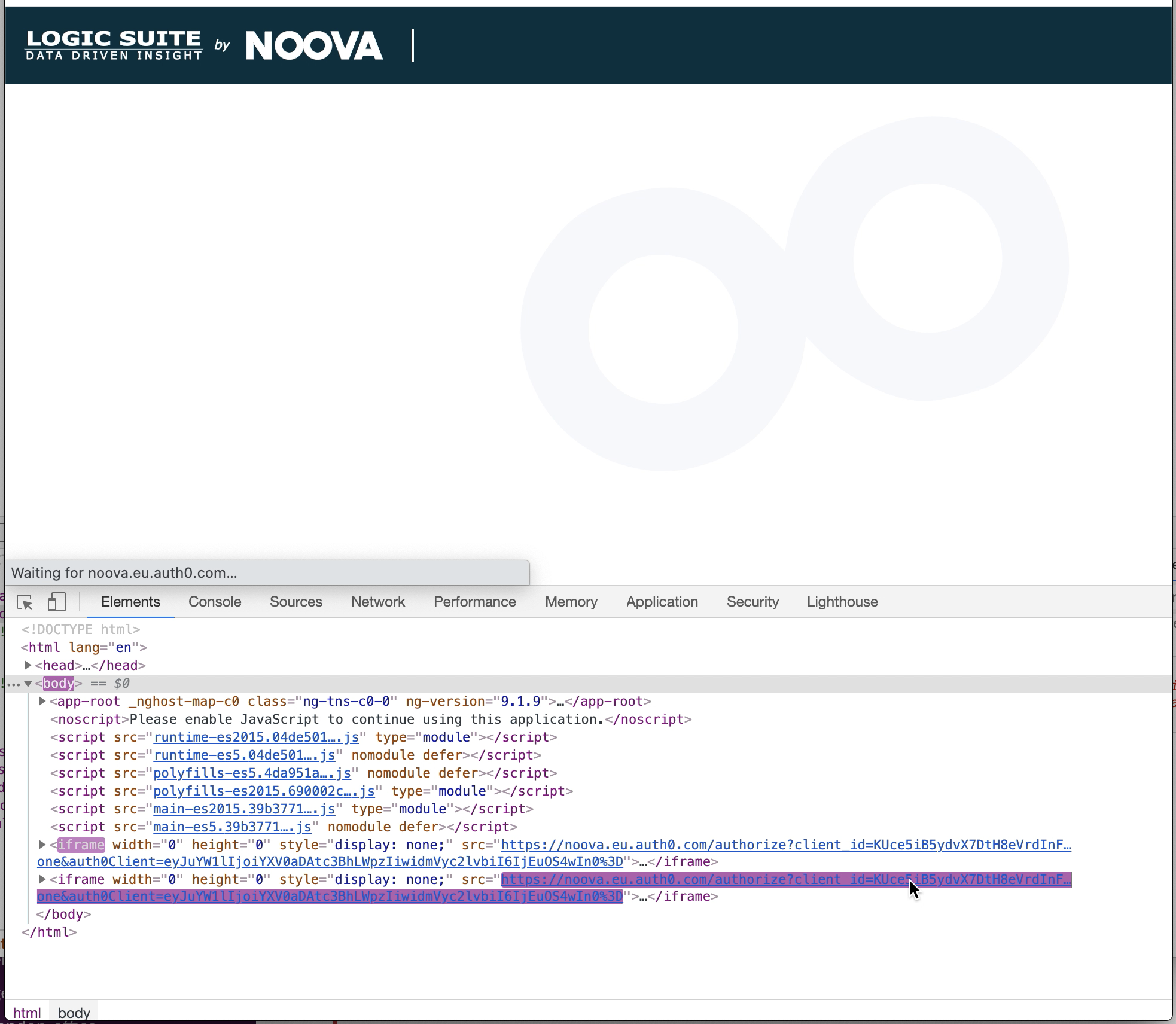Open the Application tab
The image size is (1176, 1024).
(662, 602)
